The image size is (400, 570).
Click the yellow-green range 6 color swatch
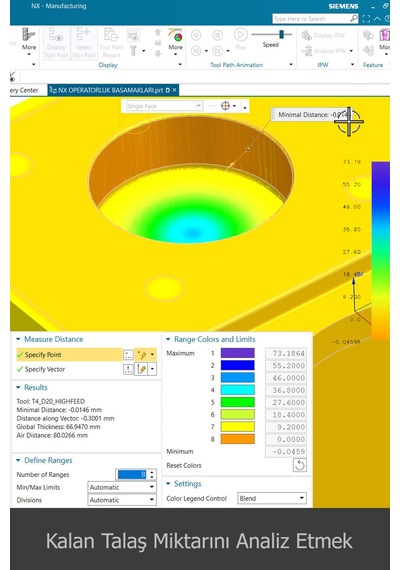tap(237, 414)
